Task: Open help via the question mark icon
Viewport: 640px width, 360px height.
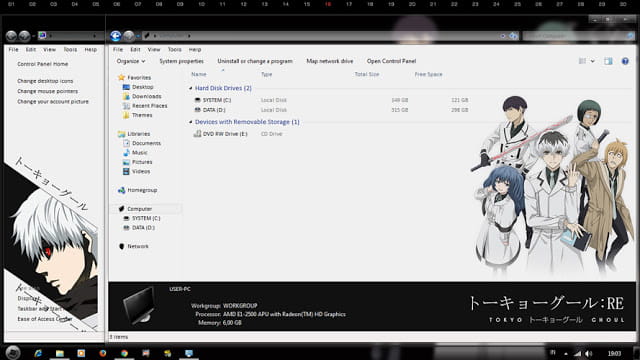Action: point(625,61)
